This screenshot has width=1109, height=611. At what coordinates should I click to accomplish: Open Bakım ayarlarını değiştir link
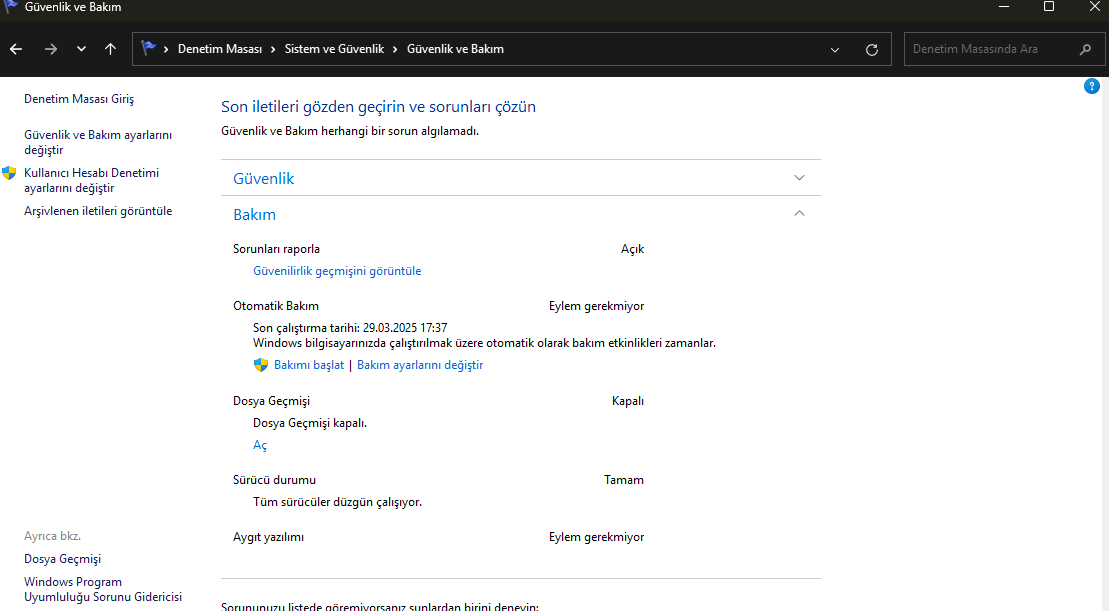pos(420,365)
